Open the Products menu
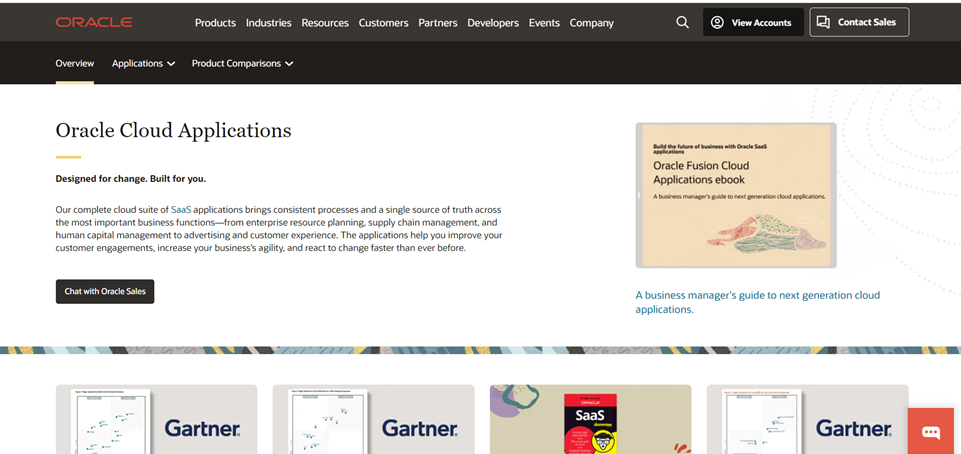Viewport: 961px width, 454px height. pos(215,23)
